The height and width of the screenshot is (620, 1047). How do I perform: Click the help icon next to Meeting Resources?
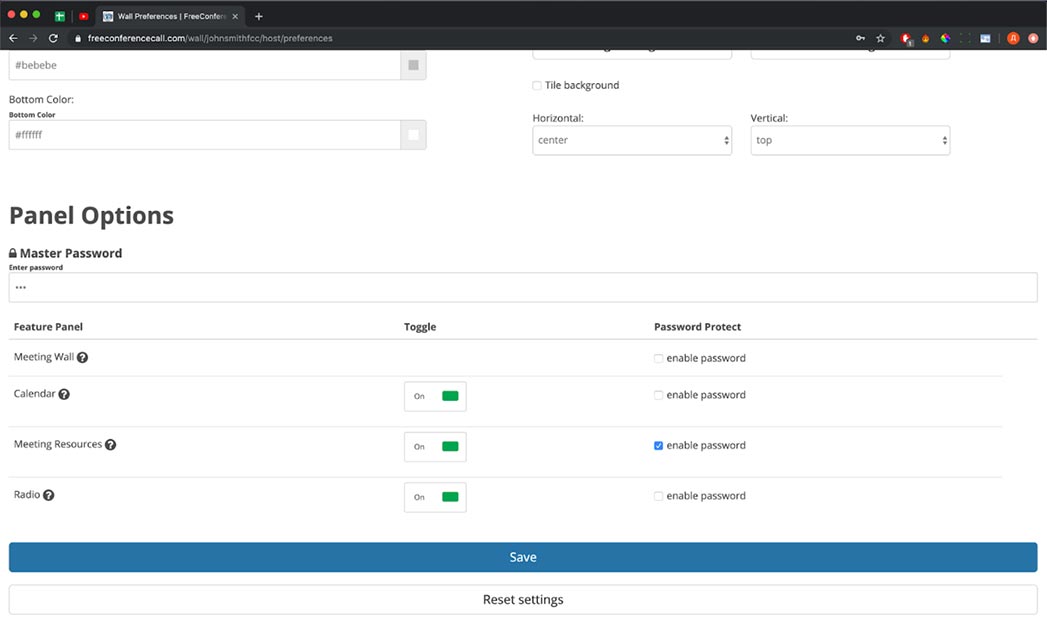110,445
